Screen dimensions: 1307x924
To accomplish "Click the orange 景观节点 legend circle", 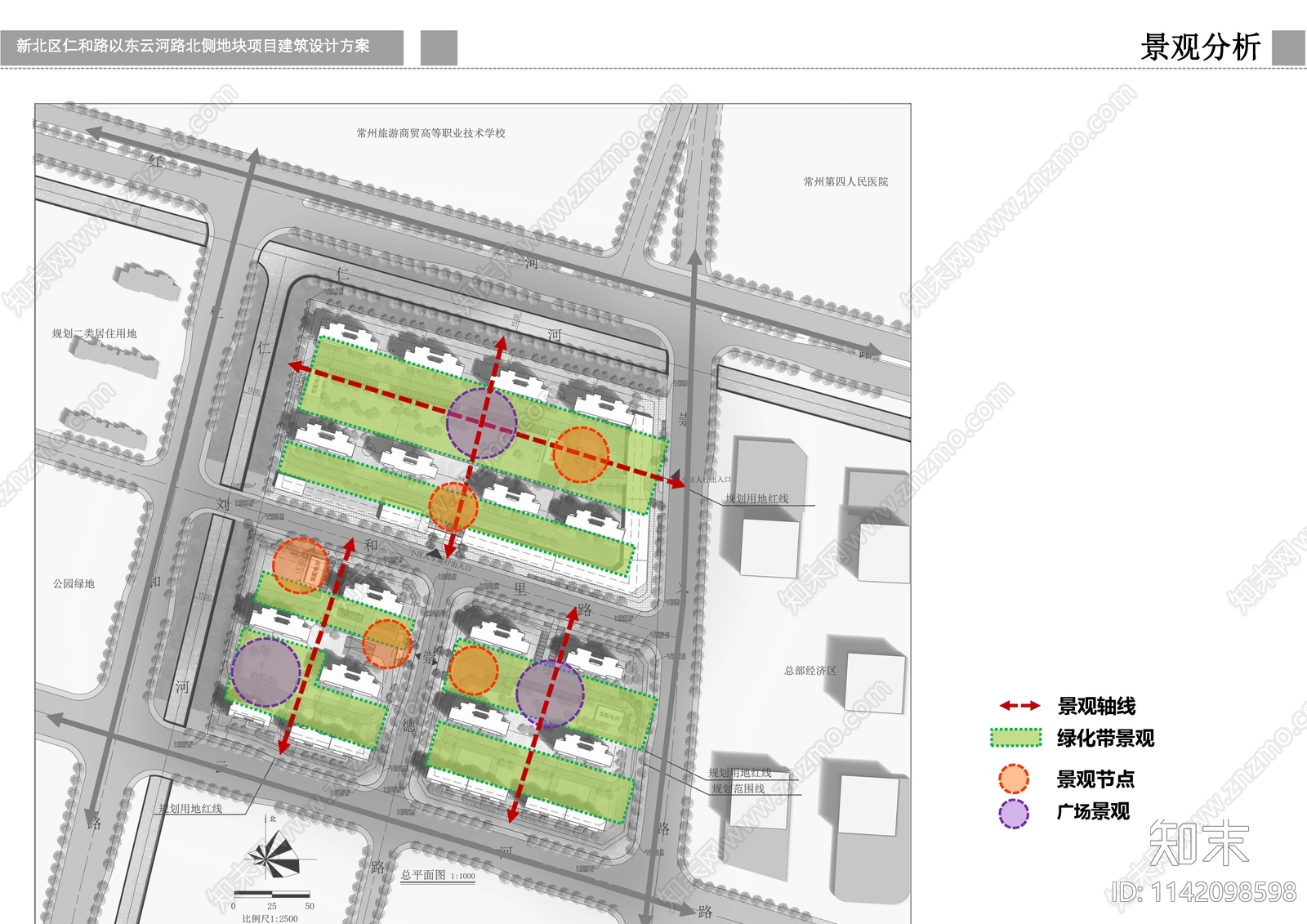I will (1014, 779).
